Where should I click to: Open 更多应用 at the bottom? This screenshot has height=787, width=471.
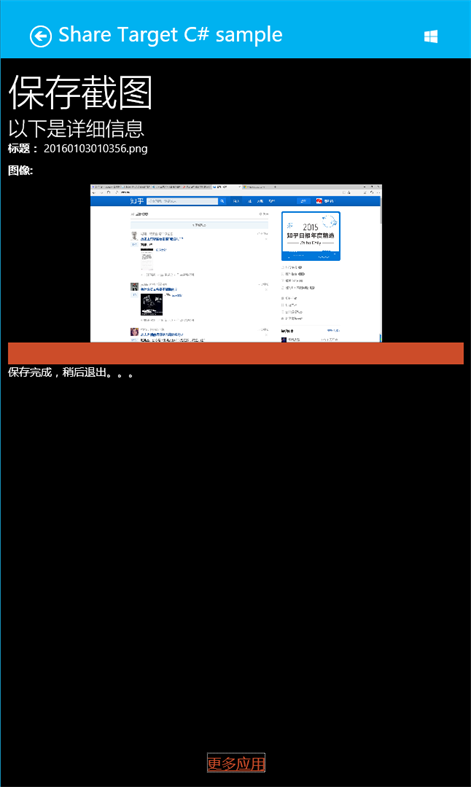tap(236, 763)
